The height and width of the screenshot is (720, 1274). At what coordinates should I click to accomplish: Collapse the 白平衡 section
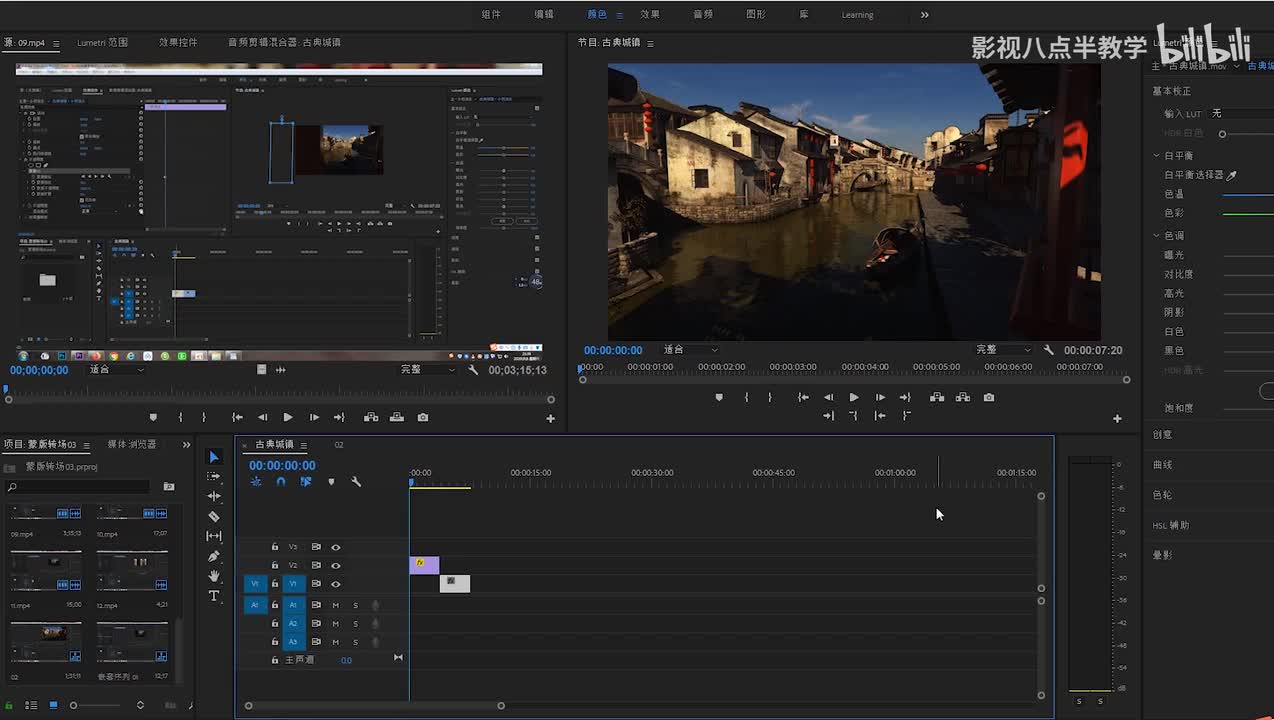coord(1157,156)
